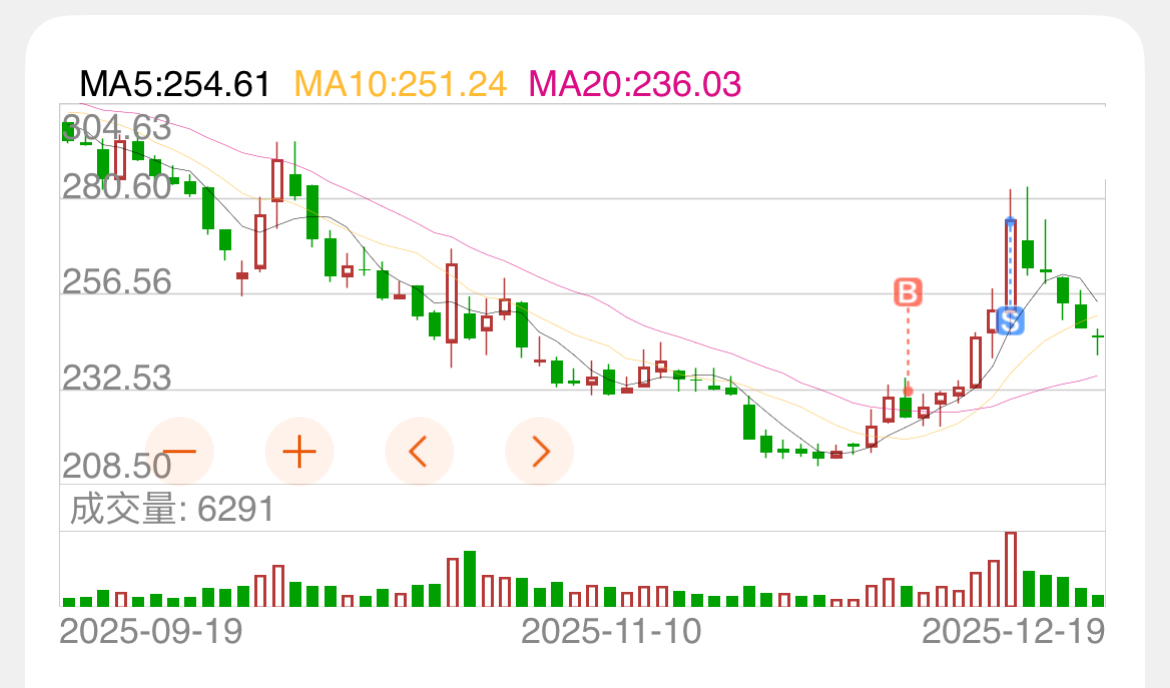Tap the 2025-11-10 date label
The height and width of the screenshot is (688, 1170).
(611, 631)
